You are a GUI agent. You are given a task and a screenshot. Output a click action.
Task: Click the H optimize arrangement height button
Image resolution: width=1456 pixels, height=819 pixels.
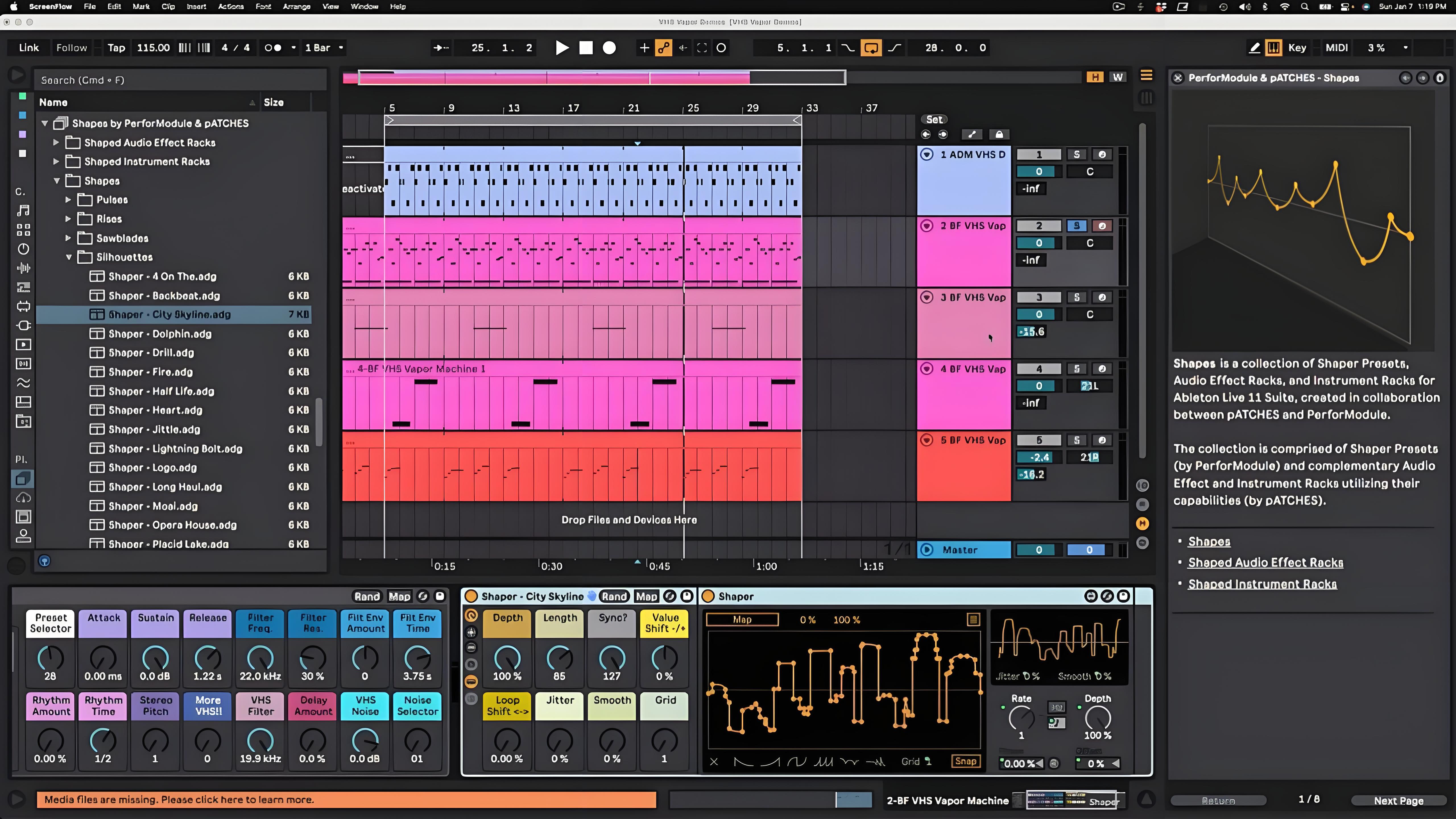(1095, 77)
